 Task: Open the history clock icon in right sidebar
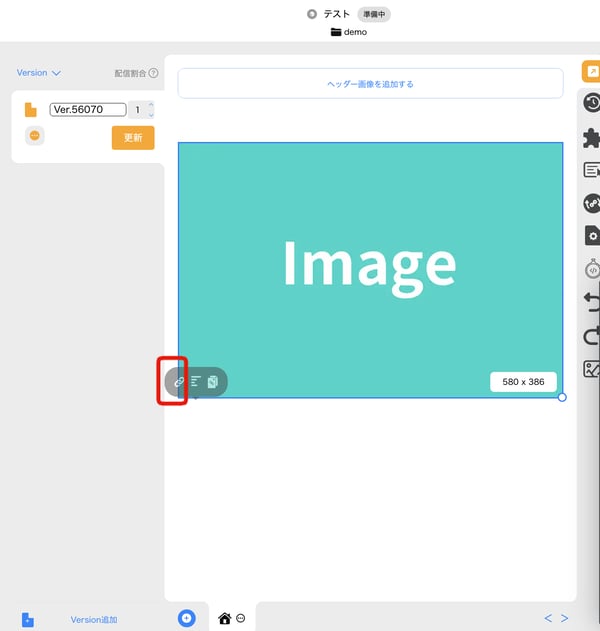coord(592,103)
